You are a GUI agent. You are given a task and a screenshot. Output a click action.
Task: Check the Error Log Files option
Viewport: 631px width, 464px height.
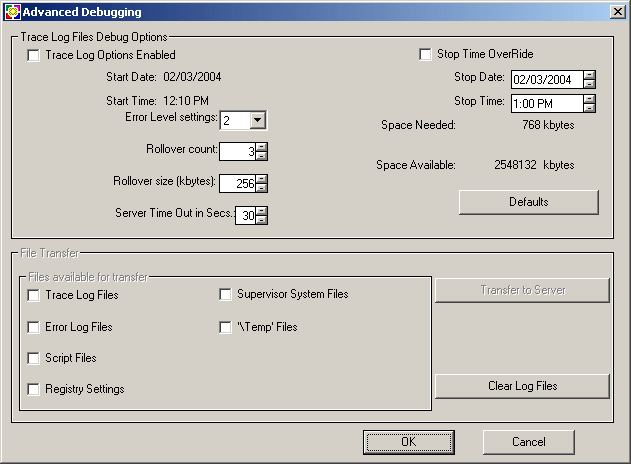(33, 327)
